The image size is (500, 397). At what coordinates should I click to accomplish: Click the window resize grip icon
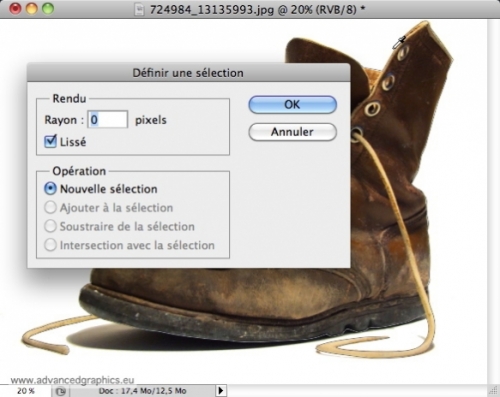tap(493, 390)
